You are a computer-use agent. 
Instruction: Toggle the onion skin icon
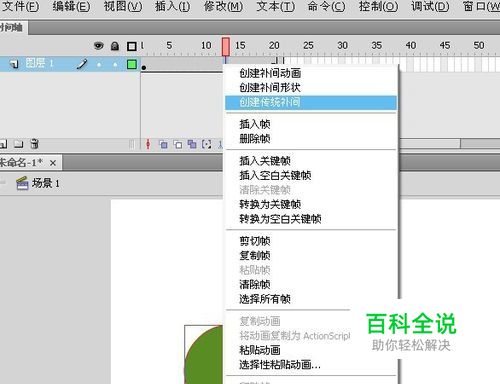[x=163, y=144]
